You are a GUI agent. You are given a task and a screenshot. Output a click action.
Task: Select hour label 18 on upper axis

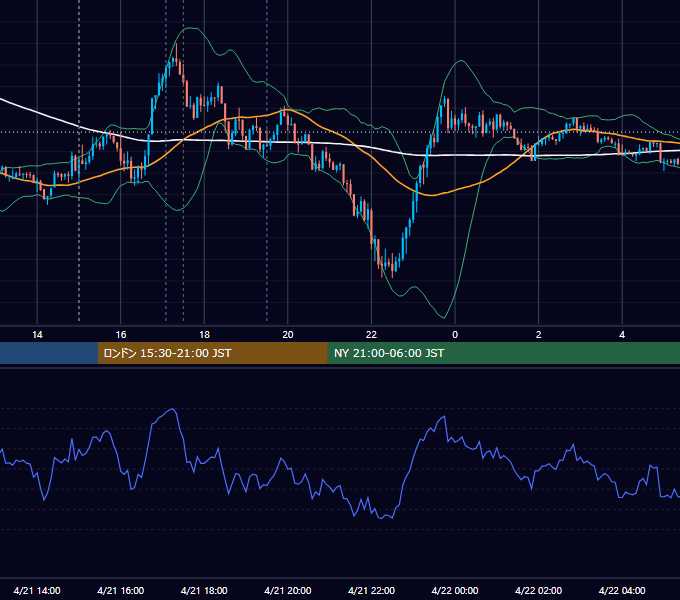(x=204, y=335)
